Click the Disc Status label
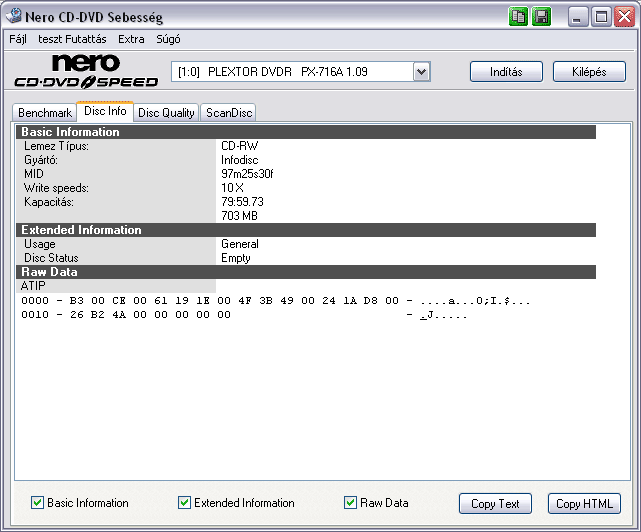The height and width of the screenshot is (532, 641). point(51,258)
